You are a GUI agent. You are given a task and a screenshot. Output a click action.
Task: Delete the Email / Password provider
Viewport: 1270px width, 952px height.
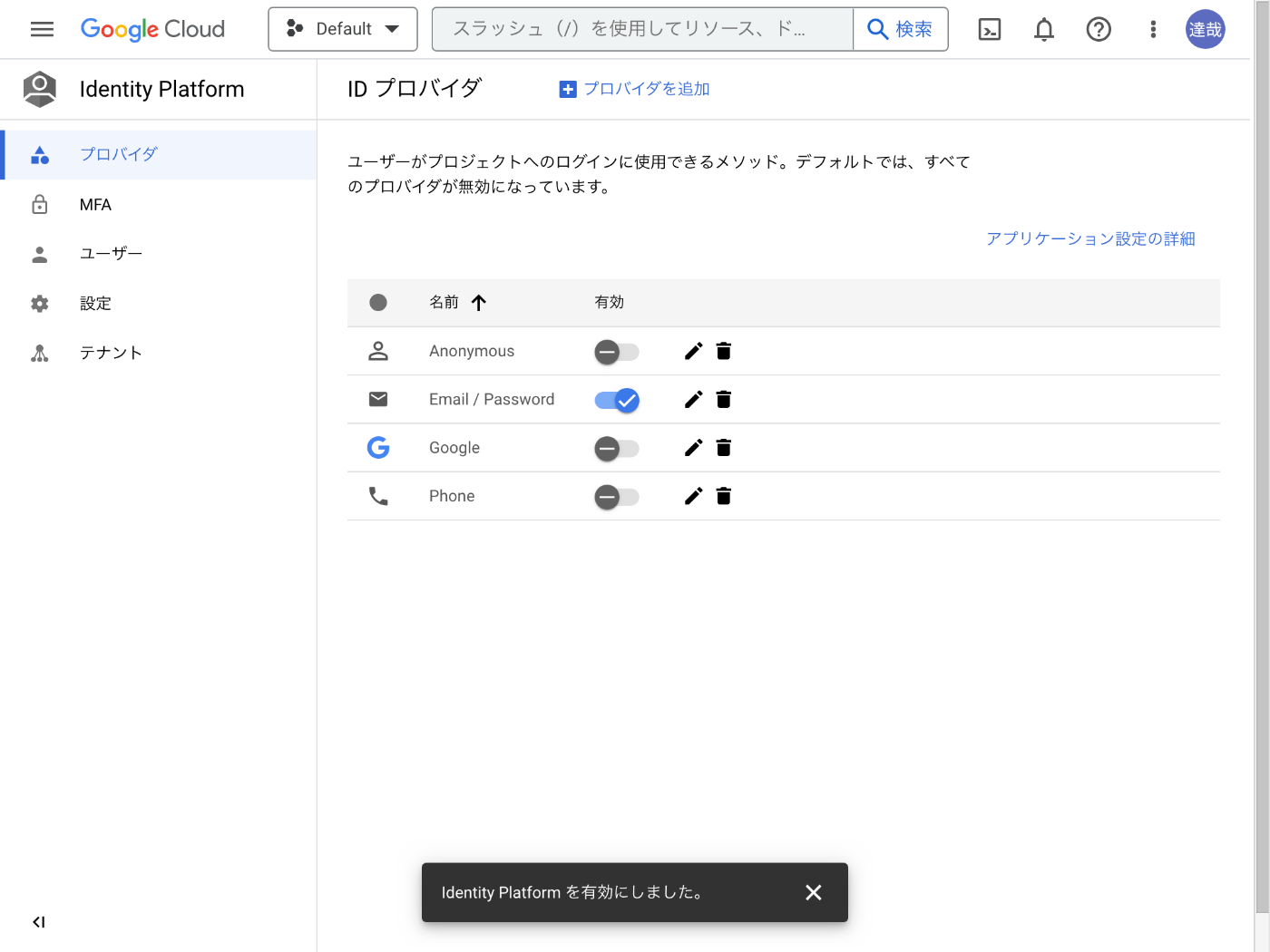(724, 399)
